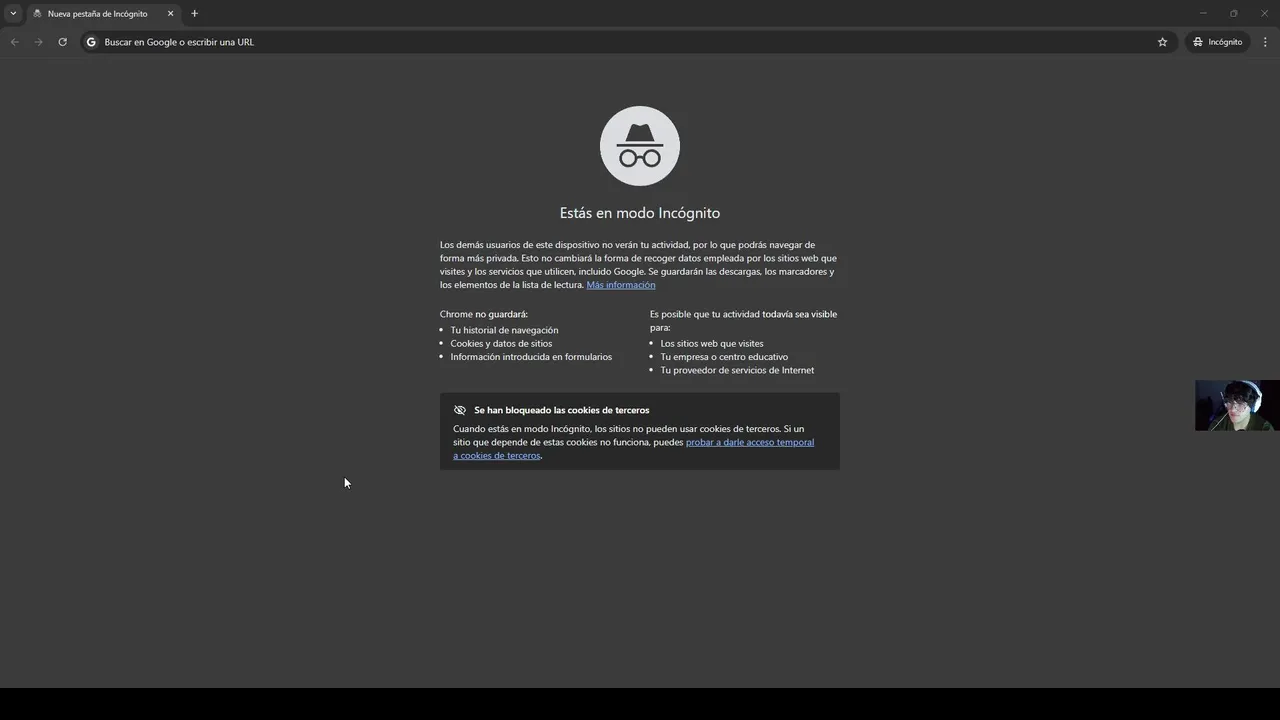Close the Nueva pestaña de Incógnito tab
Screen dimensions: 1280x720
(170, 13)
